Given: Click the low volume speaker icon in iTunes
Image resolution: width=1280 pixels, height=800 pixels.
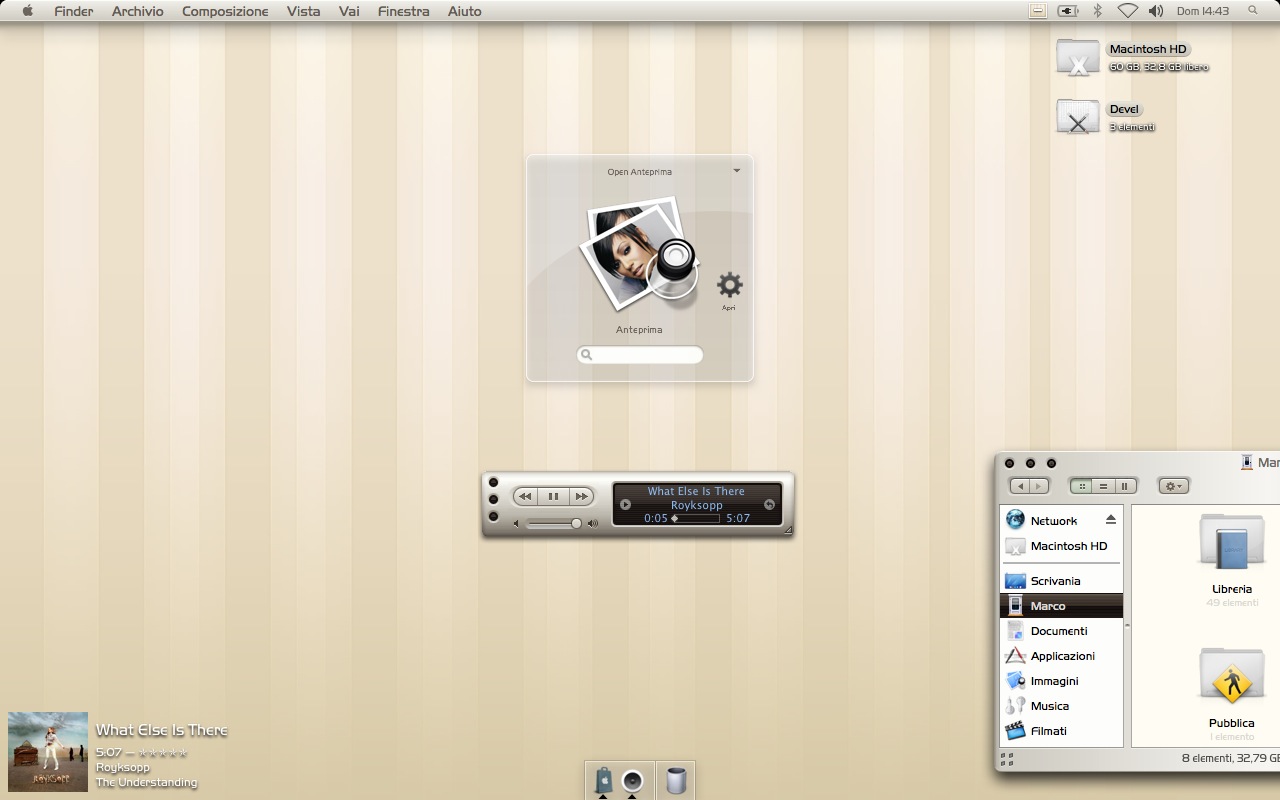Looking at the screenshot, I should (x=517, y=523).
